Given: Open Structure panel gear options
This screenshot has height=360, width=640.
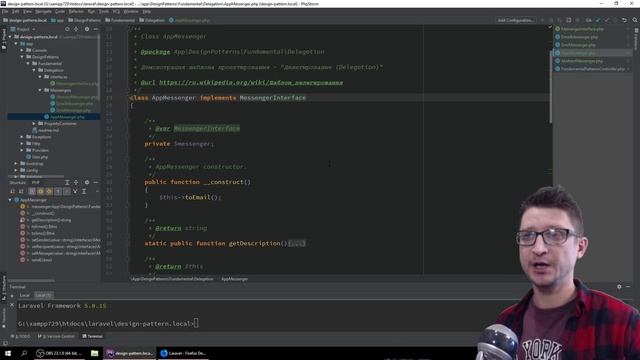Looking at the screenshot, I should (87, 182).
